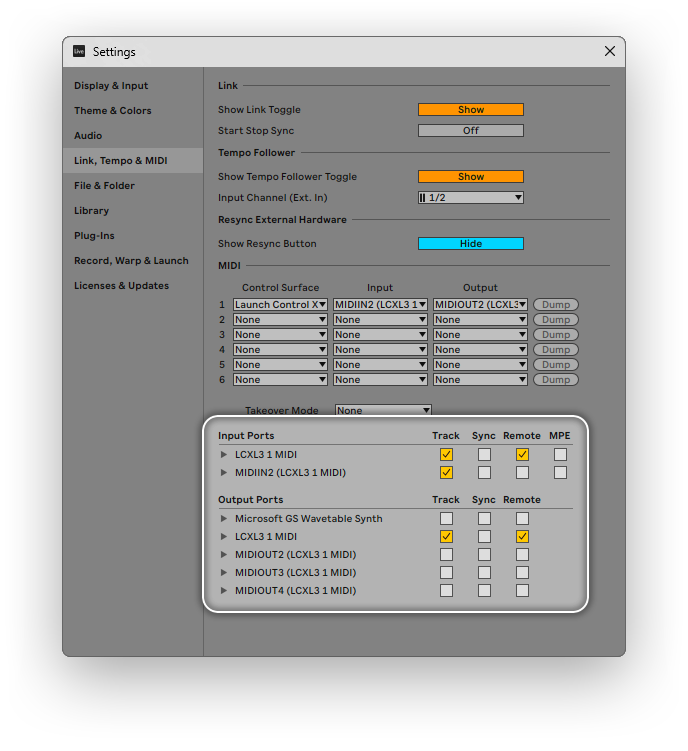The width and height of the screenshot is (688, 751).
Task: Toggle the Show Resync Button Hide switch
Action: tap(470, 244)
